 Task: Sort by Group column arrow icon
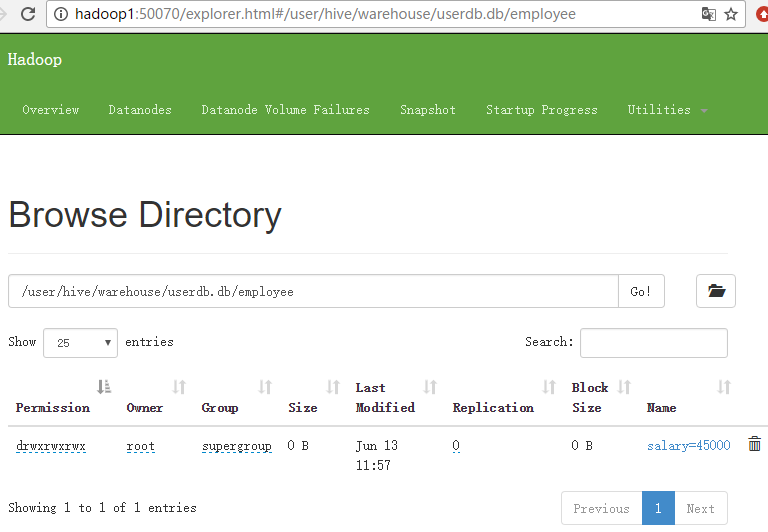pos(265,387)
